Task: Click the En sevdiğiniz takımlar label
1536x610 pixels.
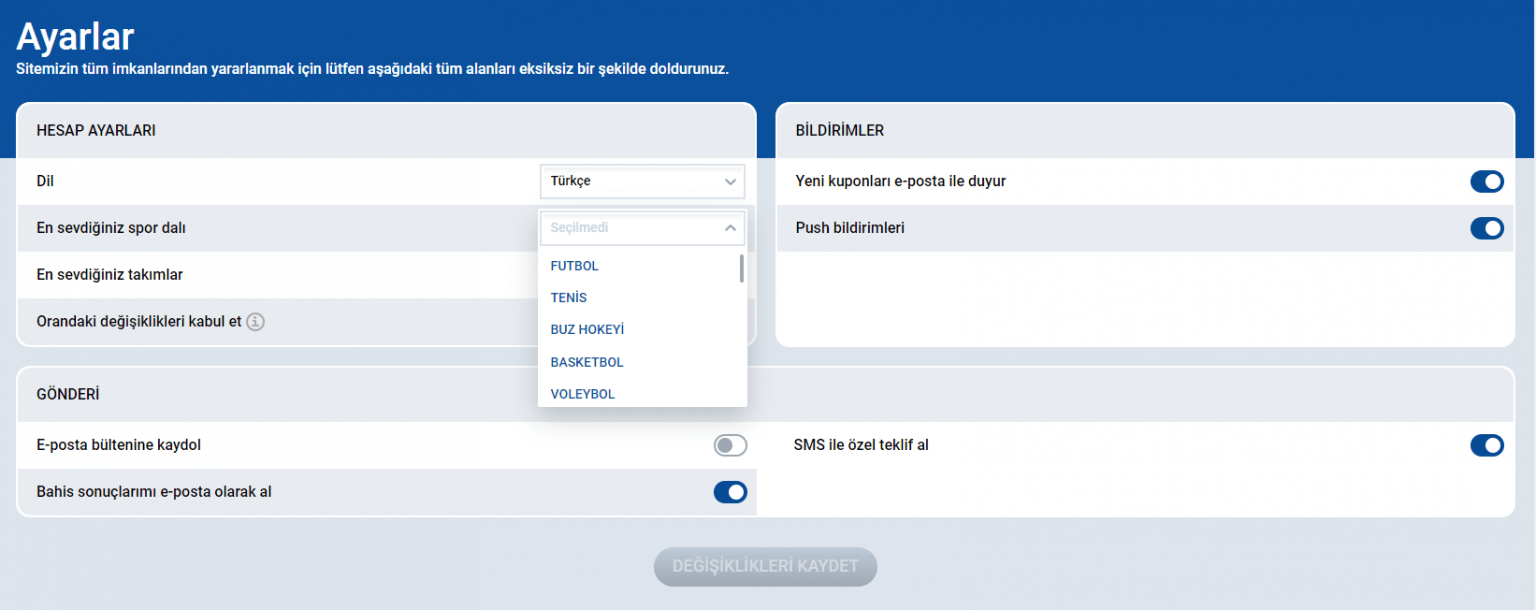Action: coord(110,275)
